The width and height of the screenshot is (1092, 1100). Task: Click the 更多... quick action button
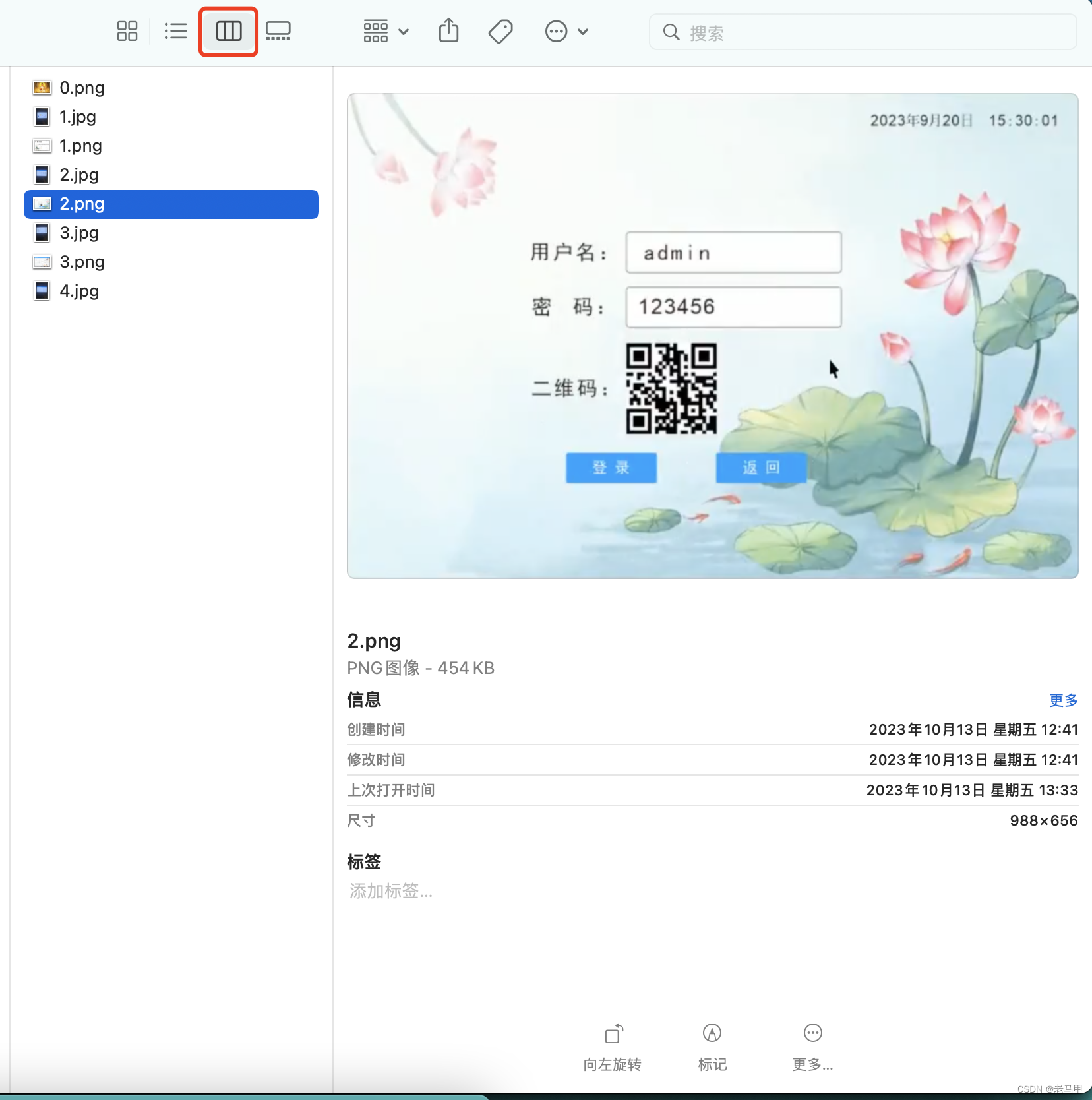(812, 1047)
